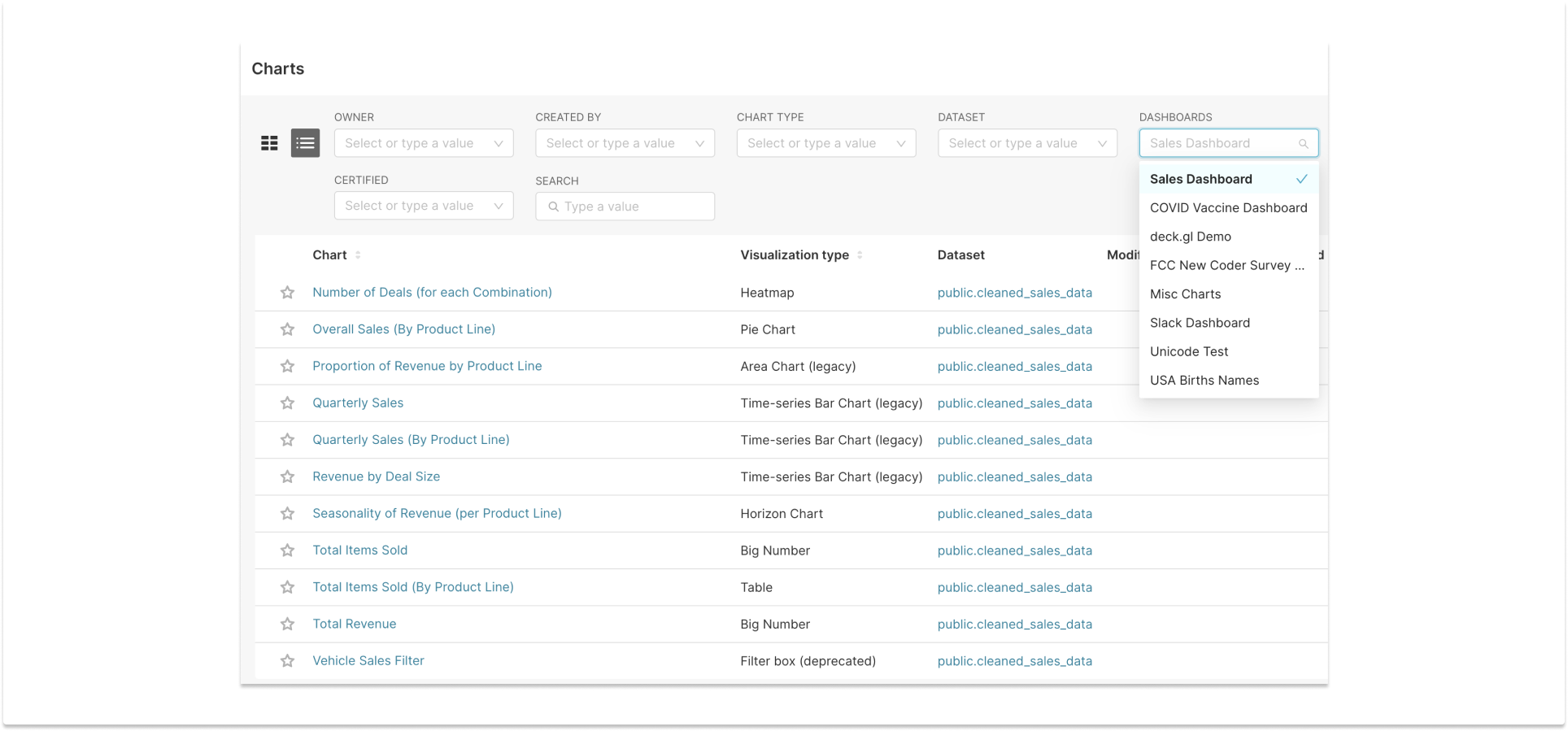Open Seasonality of Revenue chart link
1568x731 pixels.
click(x=437, y=513)
